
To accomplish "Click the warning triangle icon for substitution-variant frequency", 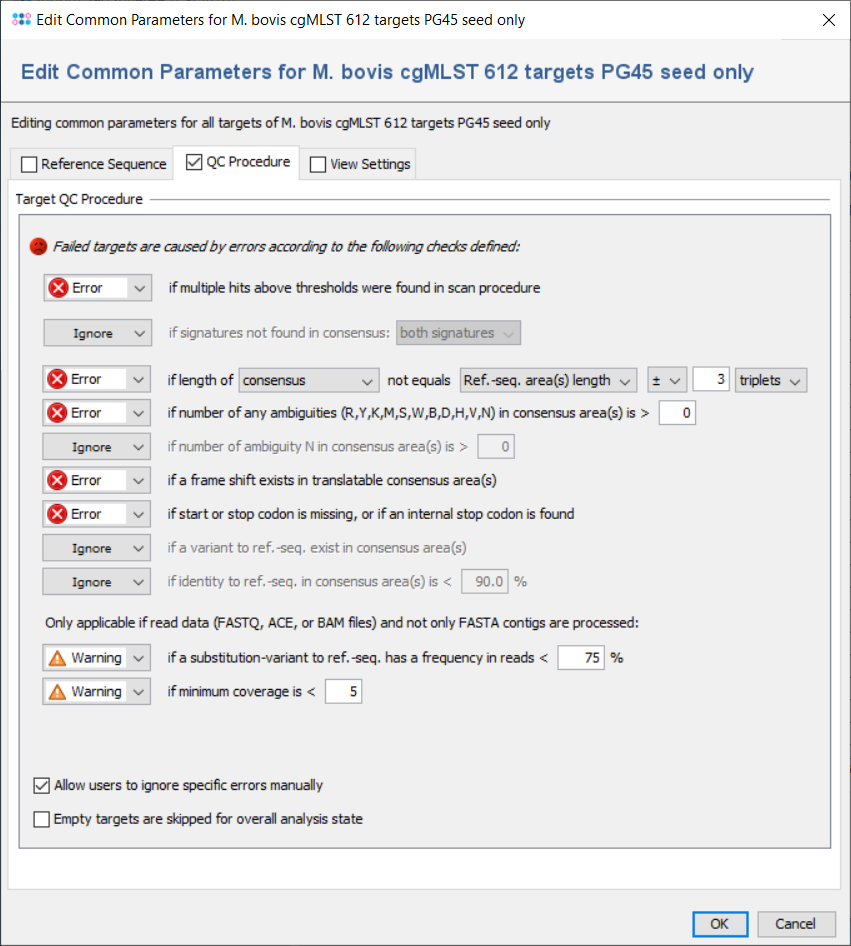I will click(57, 658).
